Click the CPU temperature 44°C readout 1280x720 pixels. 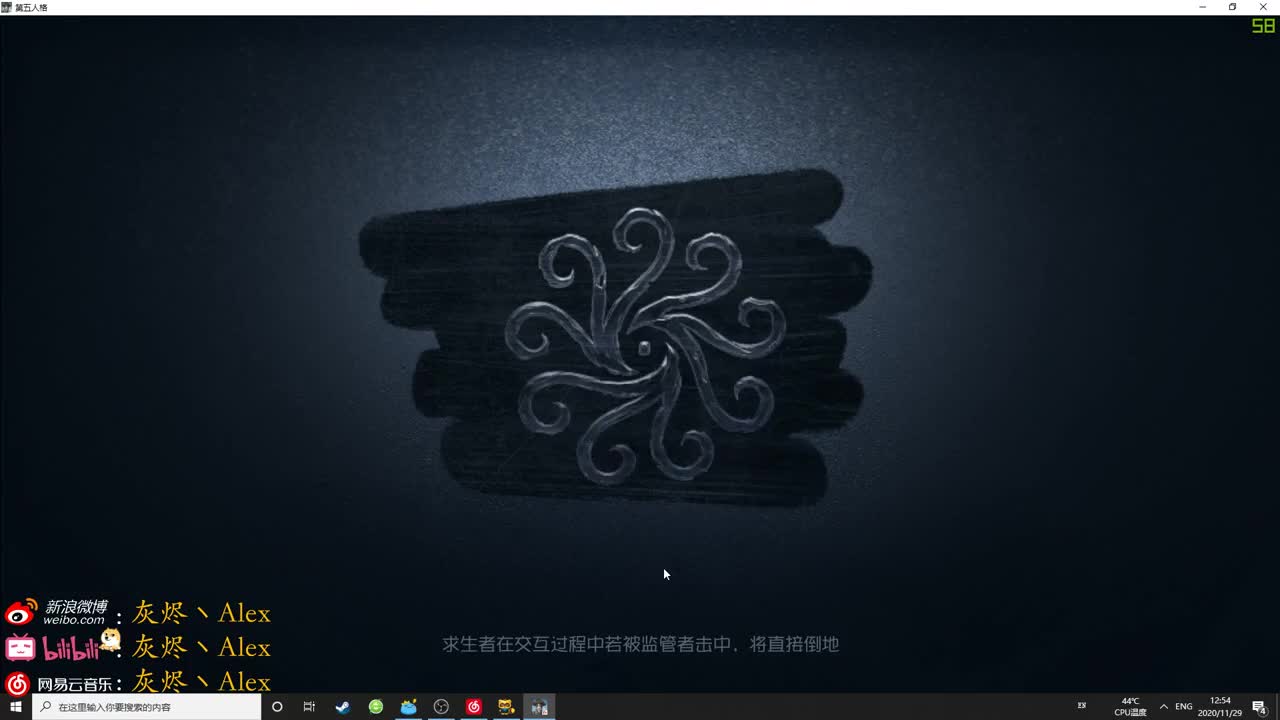1130,707
